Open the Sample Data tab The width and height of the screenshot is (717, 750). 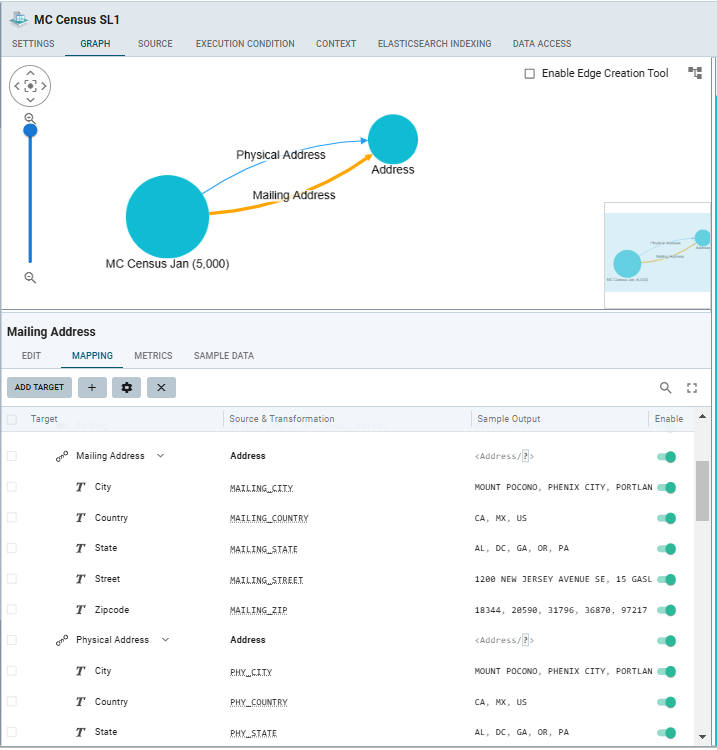coord(223,356)
